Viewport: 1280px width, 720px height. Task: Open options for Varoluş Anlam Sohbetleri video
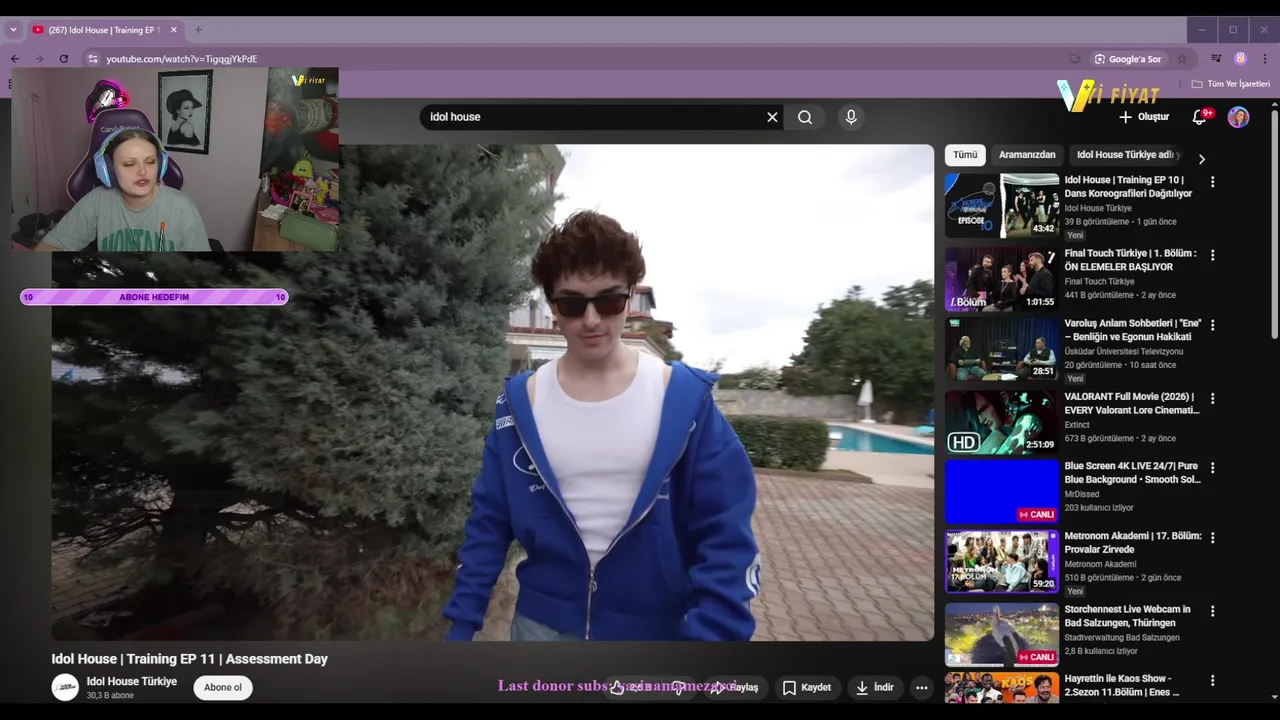[1213, 326]
